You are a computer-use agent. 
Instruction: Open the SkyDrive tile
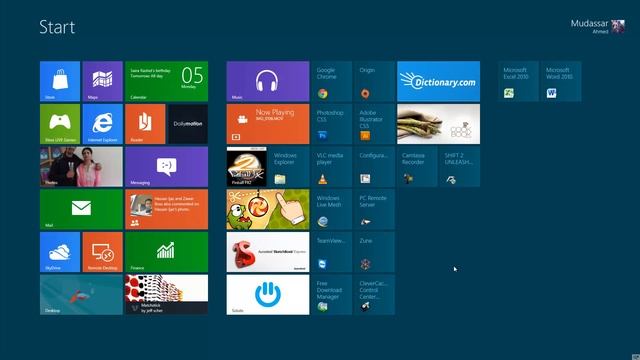[60, 252]
